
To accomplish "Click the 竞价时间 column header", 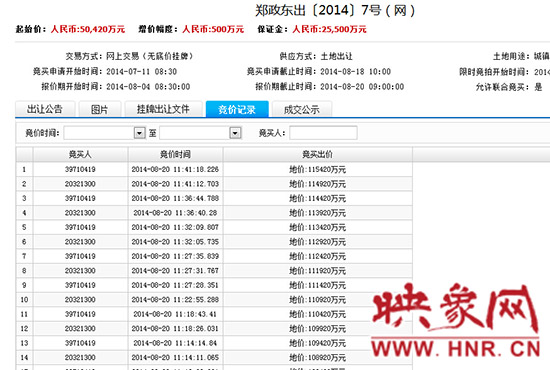I will click(x=175, y=154).
